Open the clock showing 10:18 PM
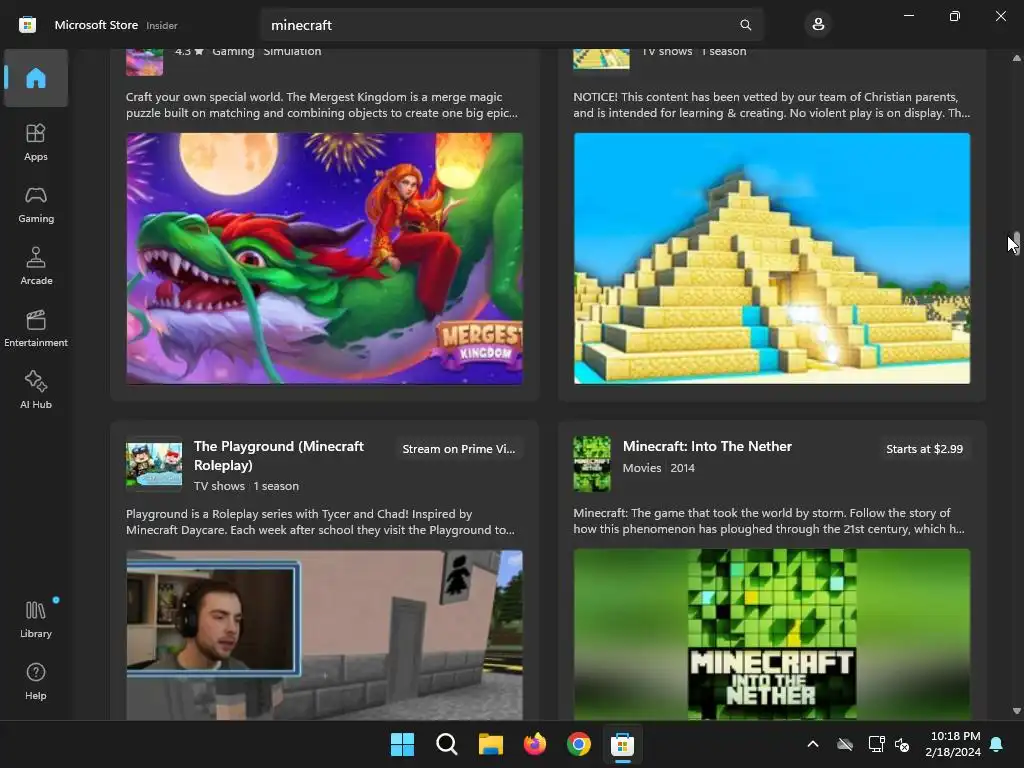 click(x=953, y=744)
